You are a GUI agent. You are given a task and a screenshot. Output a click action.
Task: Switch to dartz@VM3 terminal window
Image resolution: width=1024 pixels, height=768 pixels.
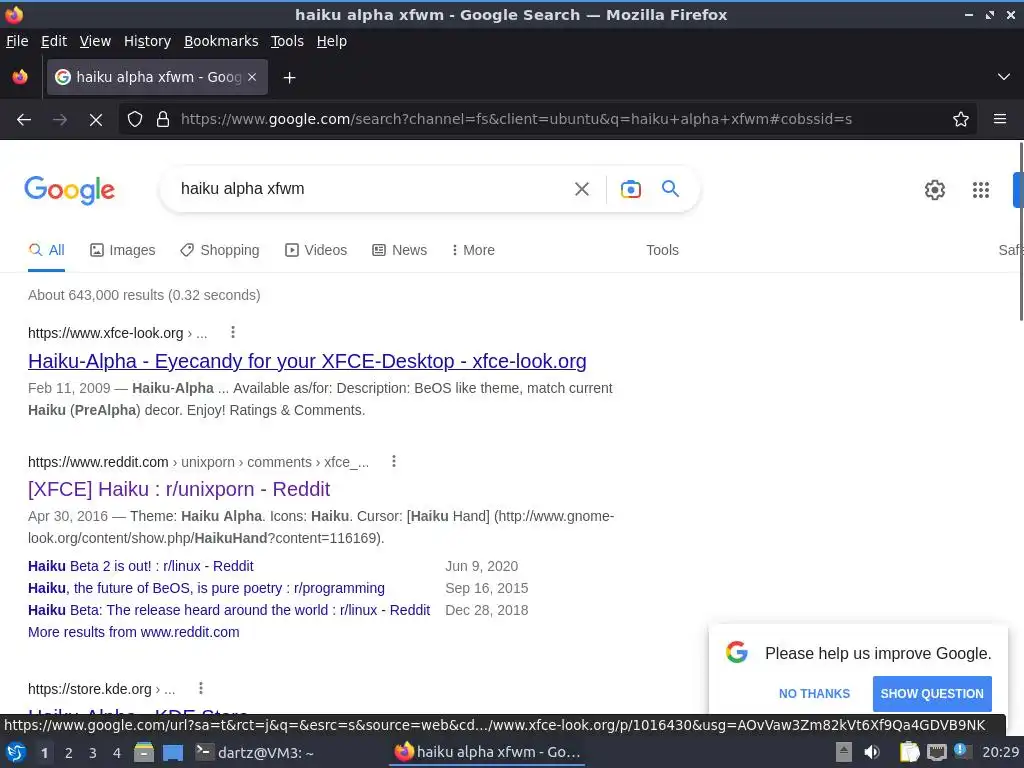(256, 753)
